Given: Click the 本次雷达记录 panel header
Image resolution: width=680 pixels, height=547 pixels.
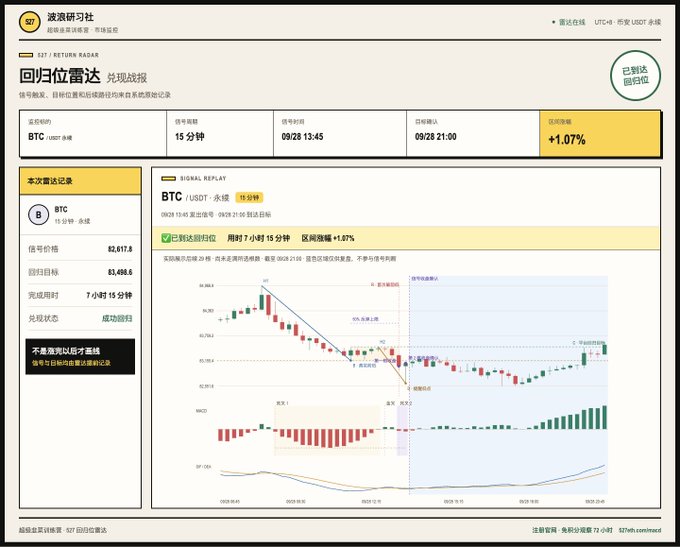Looking at the screenshot, I should 80,181.
